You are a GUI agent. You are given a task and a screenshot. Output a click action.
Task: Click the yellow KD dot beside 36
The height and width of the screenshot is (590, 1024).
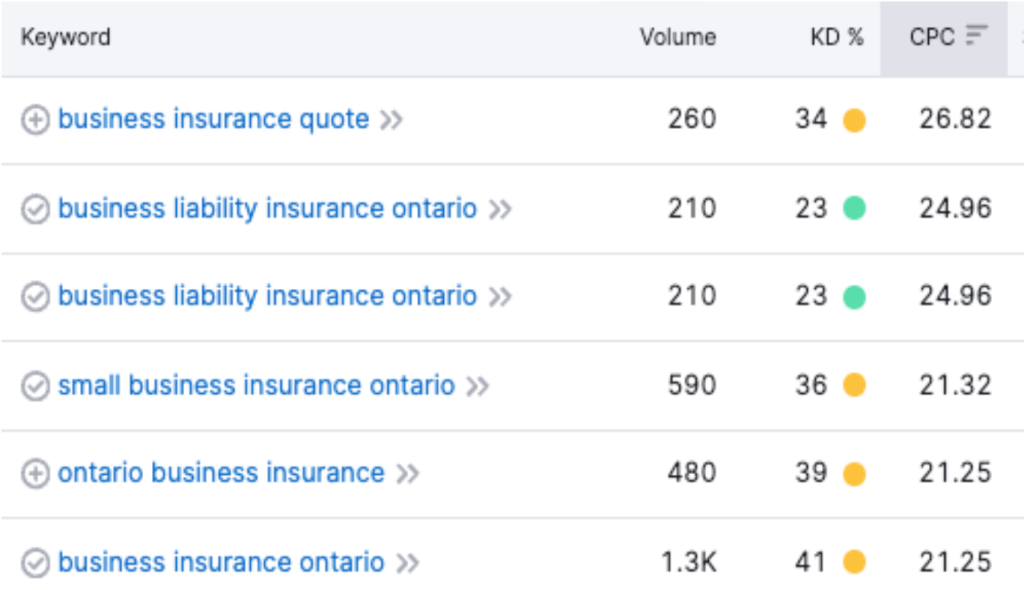click(854, 386)
